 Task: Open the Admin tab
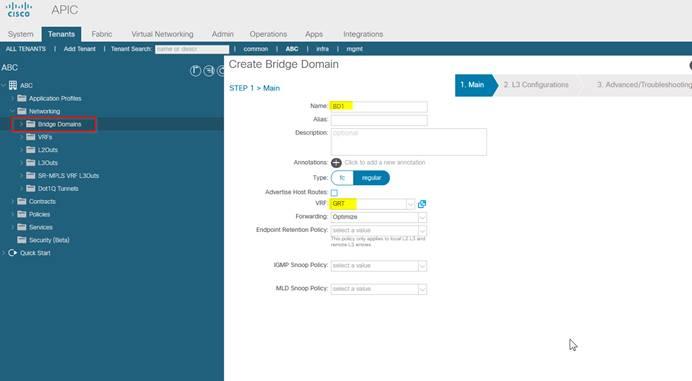click(x=222, y=34)
